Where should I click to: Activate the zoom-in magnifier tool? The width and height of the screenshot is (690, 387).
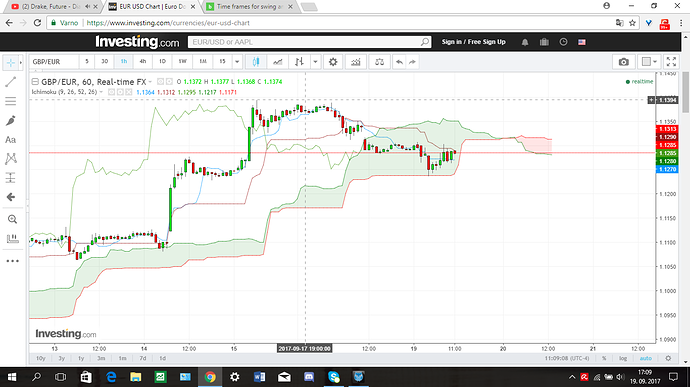12,219
